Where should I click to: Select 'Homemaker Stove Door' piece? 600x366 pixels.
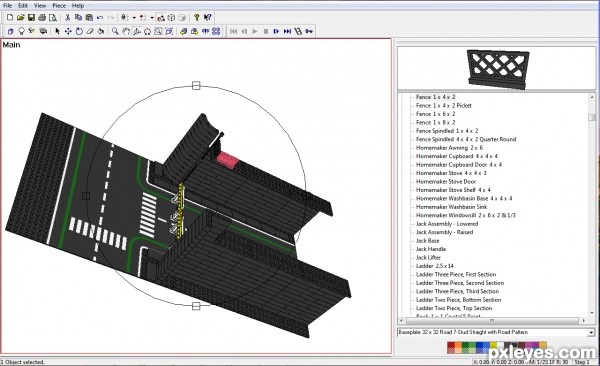(446, 181)
